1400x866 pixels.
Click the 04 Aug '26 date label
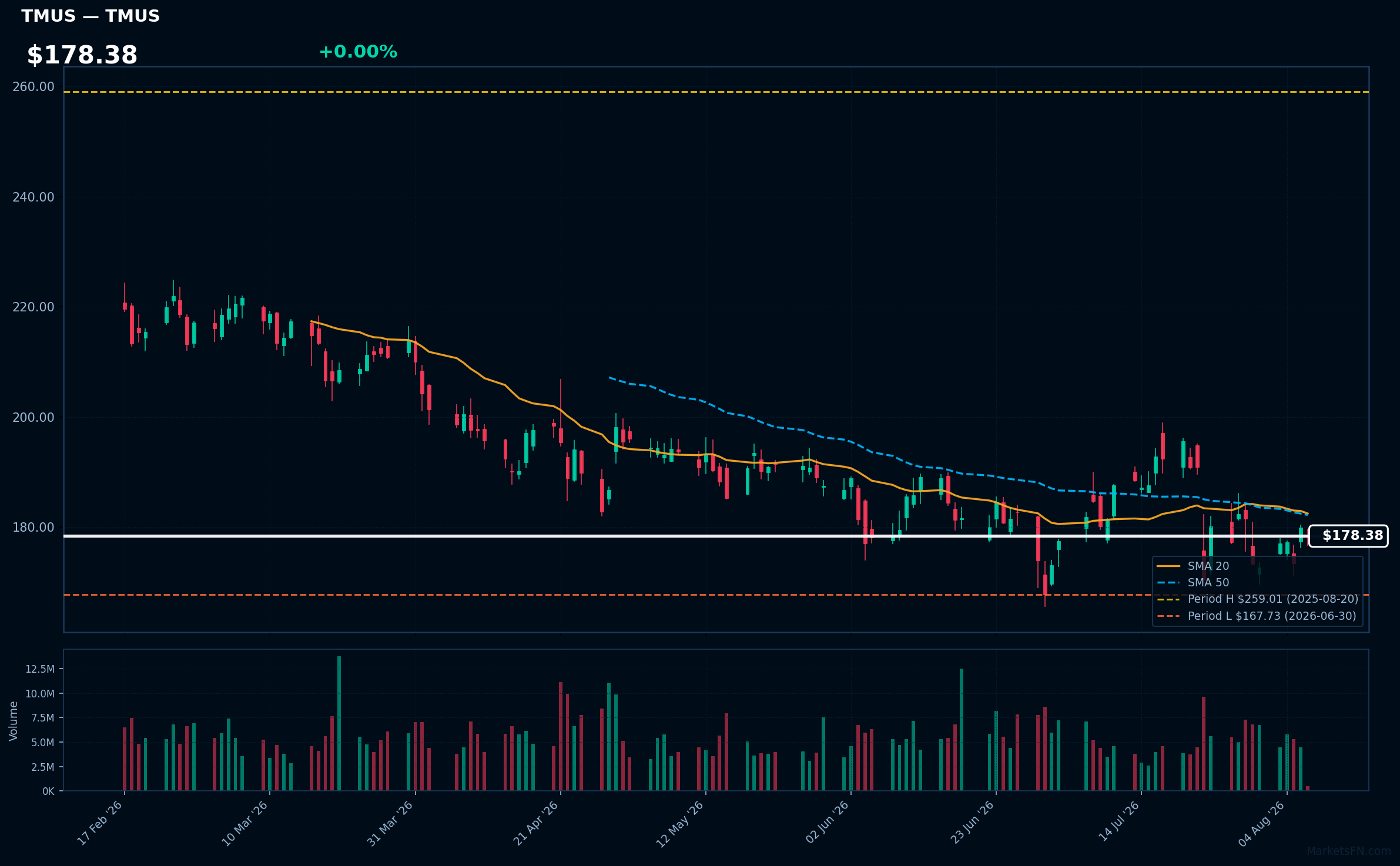click(x=1263, y=824)
